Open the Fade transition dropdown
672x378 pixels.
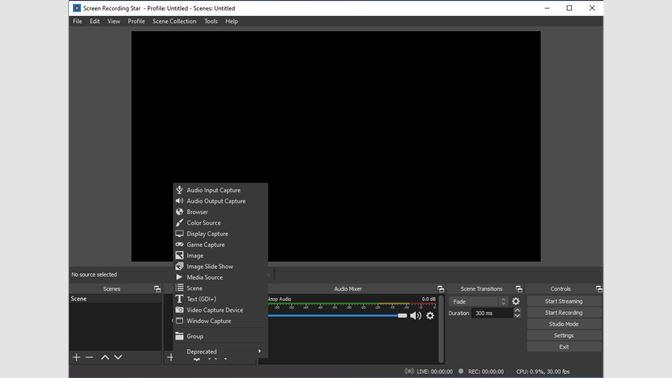pos(478,302)
